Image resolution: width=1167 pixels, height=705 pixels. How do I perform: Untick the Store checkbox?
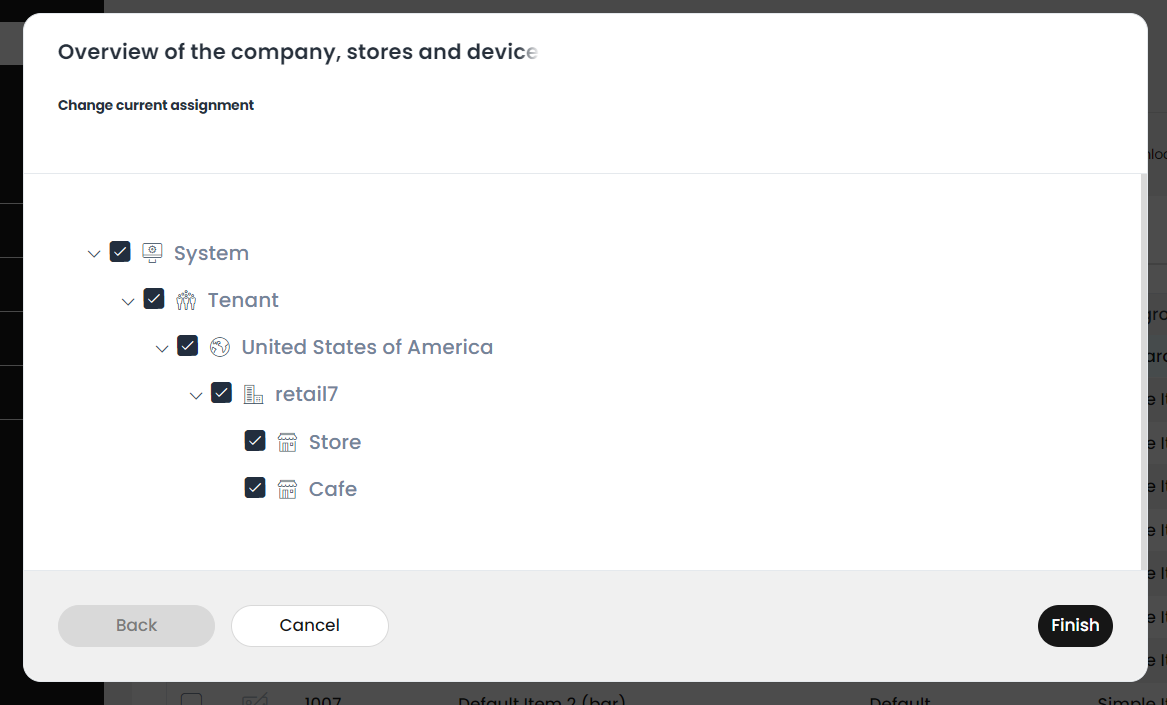click(x=255, y=441)
